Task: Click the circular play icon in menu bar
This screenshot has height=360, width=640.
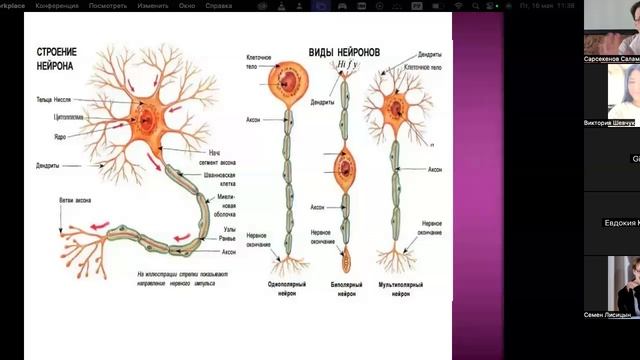Action: 380,6
